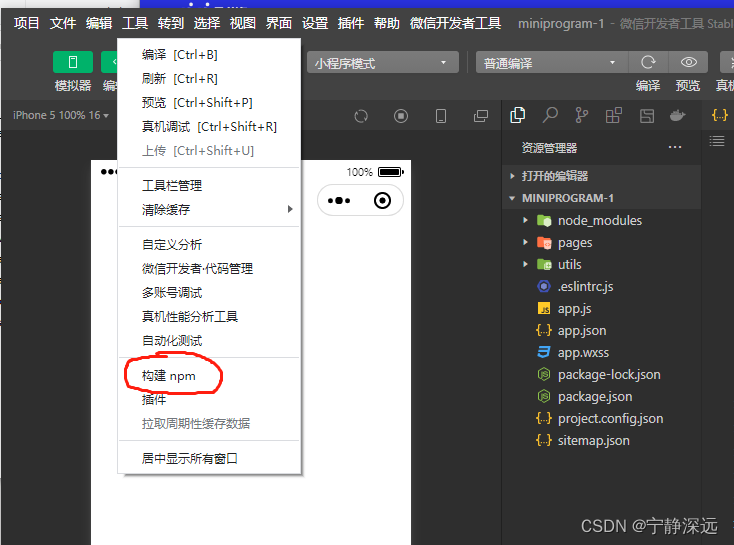Screen dimensions: 734x545
Task: Click the detach simulator window icon
Action: click(481, 116)
